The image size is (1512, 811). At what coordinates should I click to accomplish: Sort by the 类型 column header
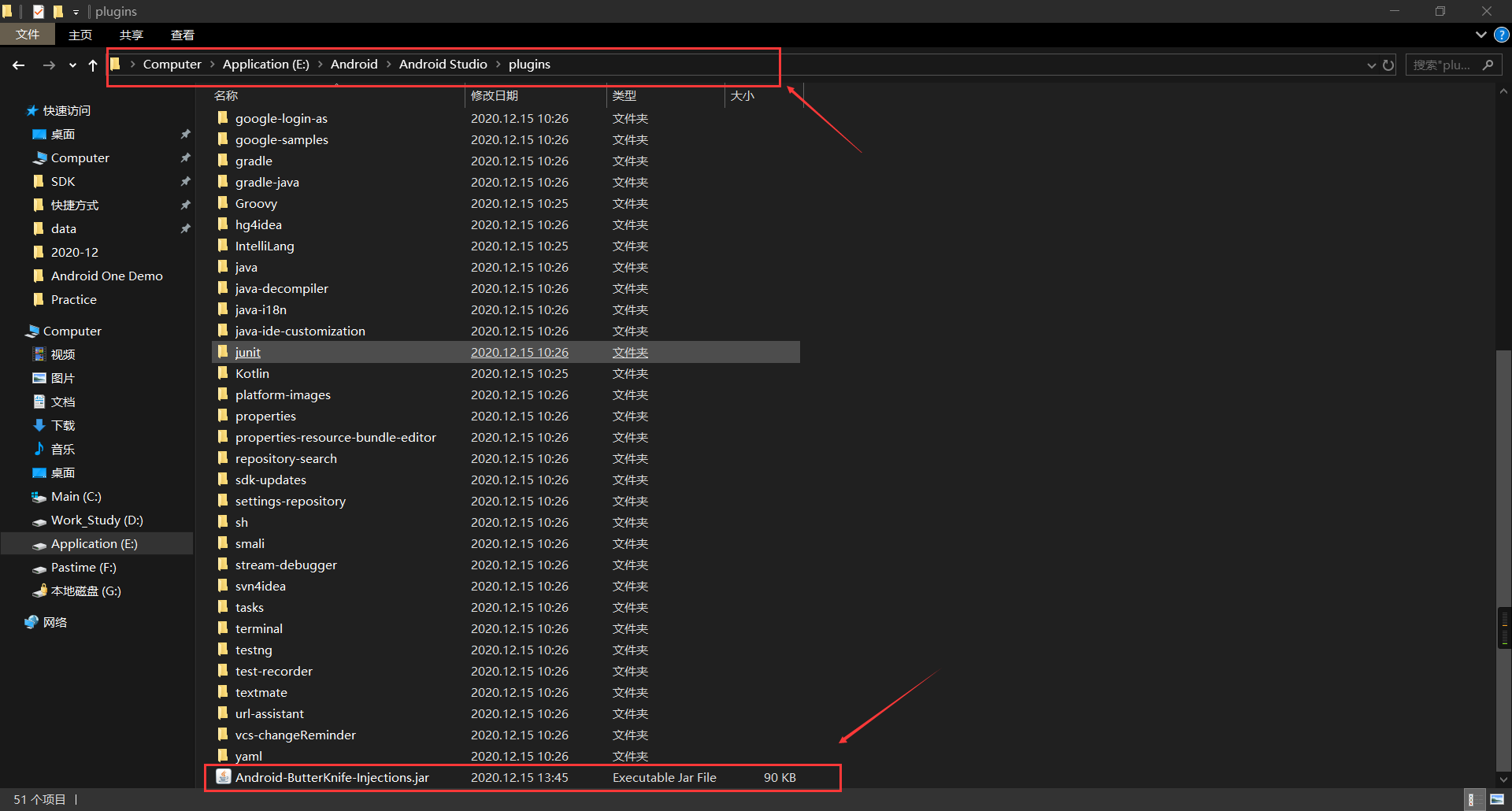(665, 95)
